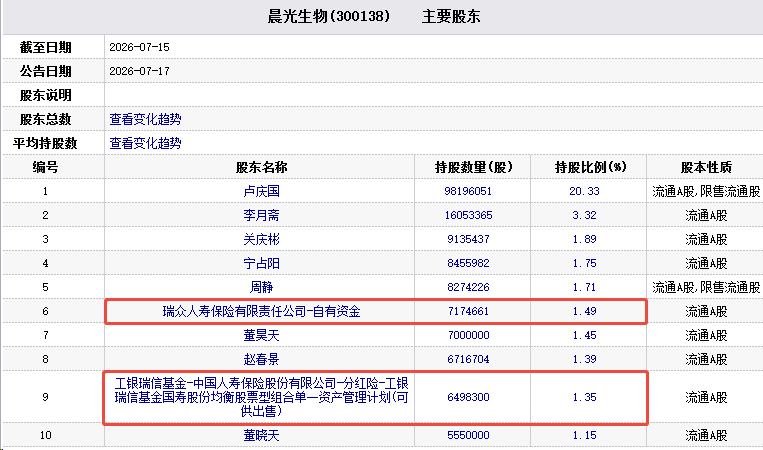Click 流通A股,限售流通股 in 周静 row
The height and width of the screenshot is (450, 763).
[x=706, y=287]
